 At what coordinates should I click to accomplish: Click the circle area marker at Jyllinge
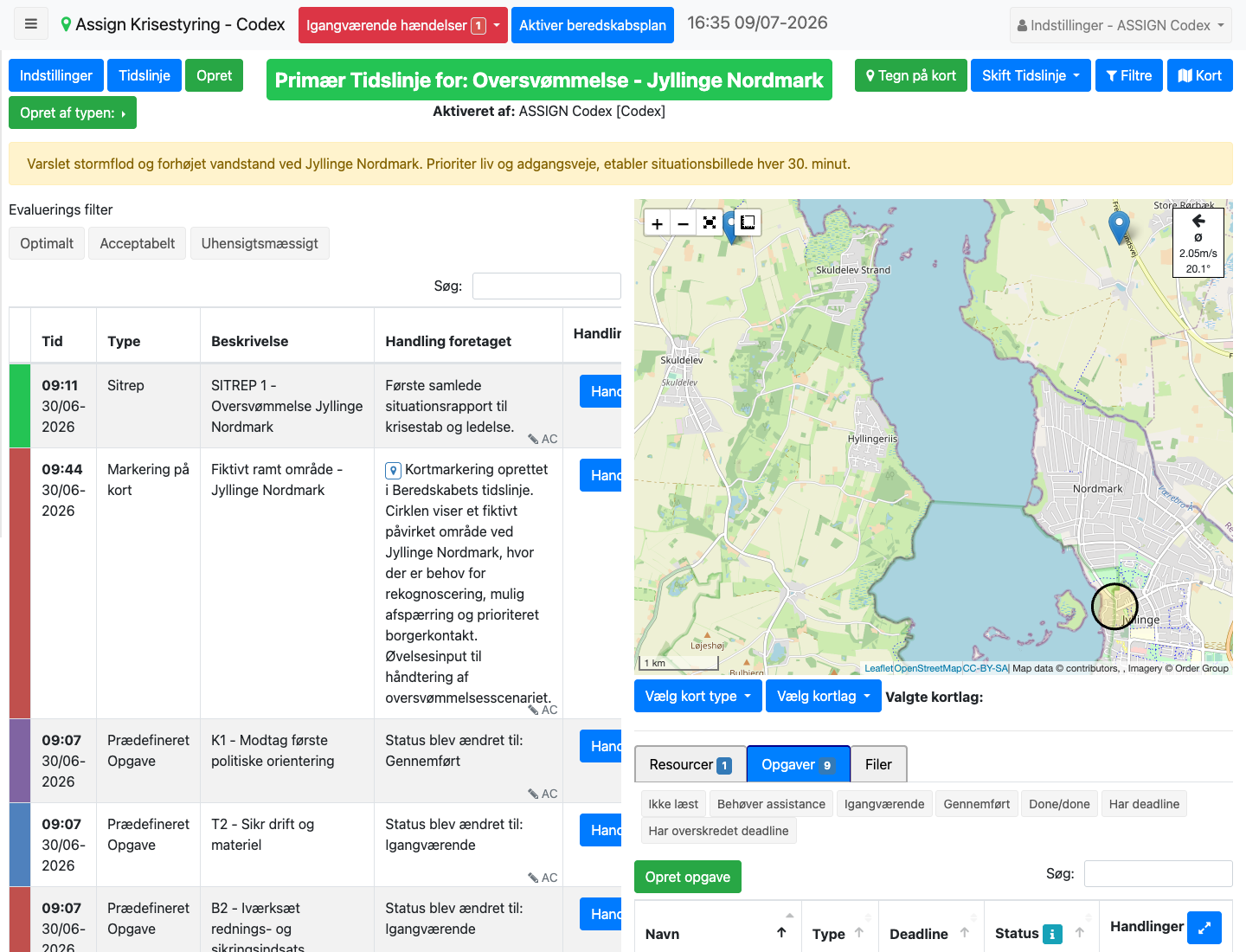point(1114,607)
